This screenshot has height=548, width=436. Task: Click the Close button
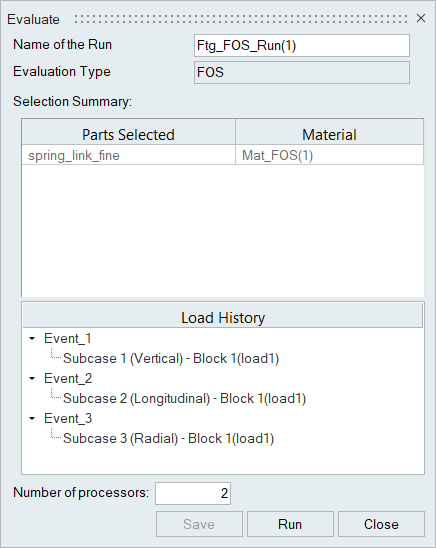click(x=381, y=524)
